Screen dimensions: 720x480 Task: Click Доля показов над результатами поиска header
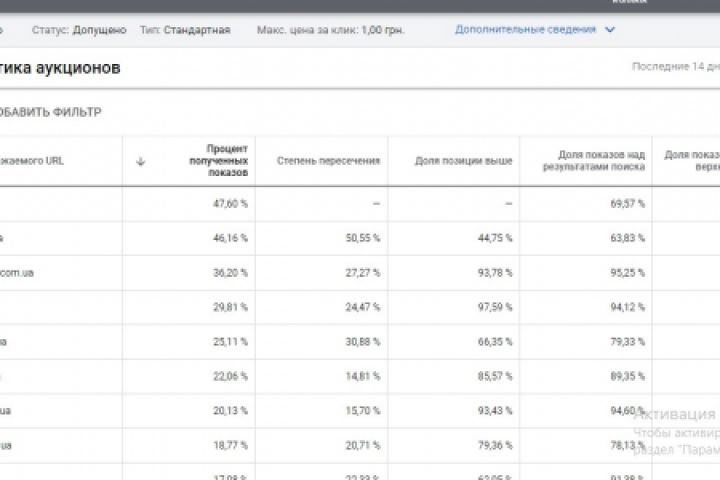(594, 161)
